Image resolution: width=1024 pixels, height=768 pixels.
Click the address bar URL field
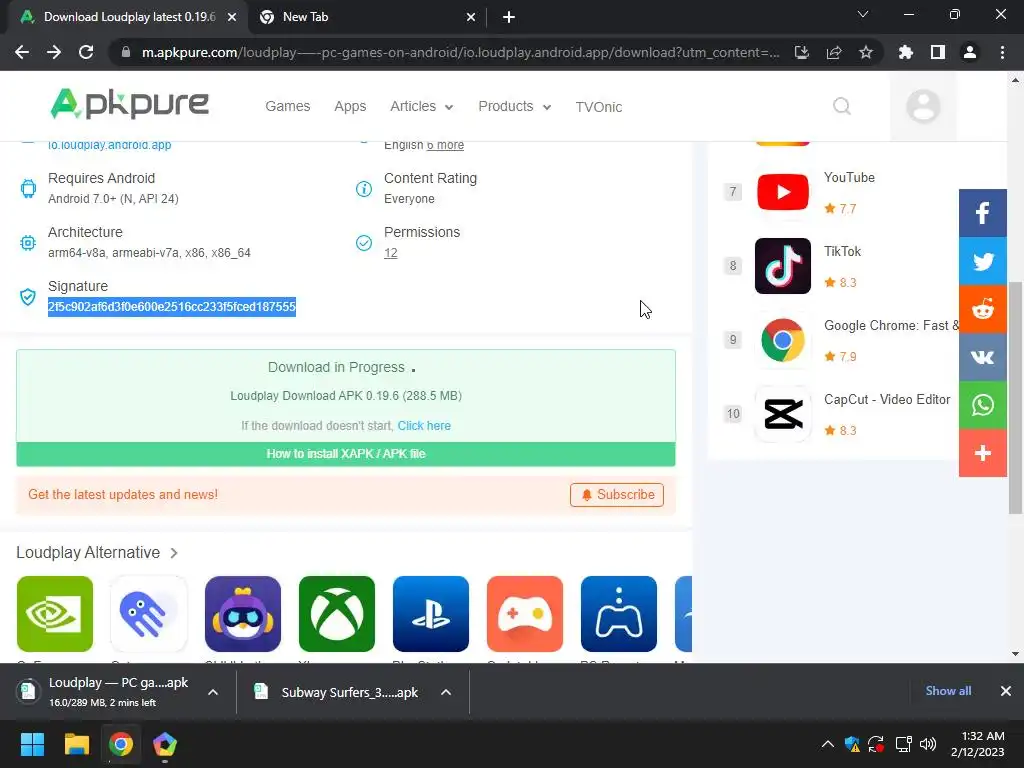tap(460, 52)
